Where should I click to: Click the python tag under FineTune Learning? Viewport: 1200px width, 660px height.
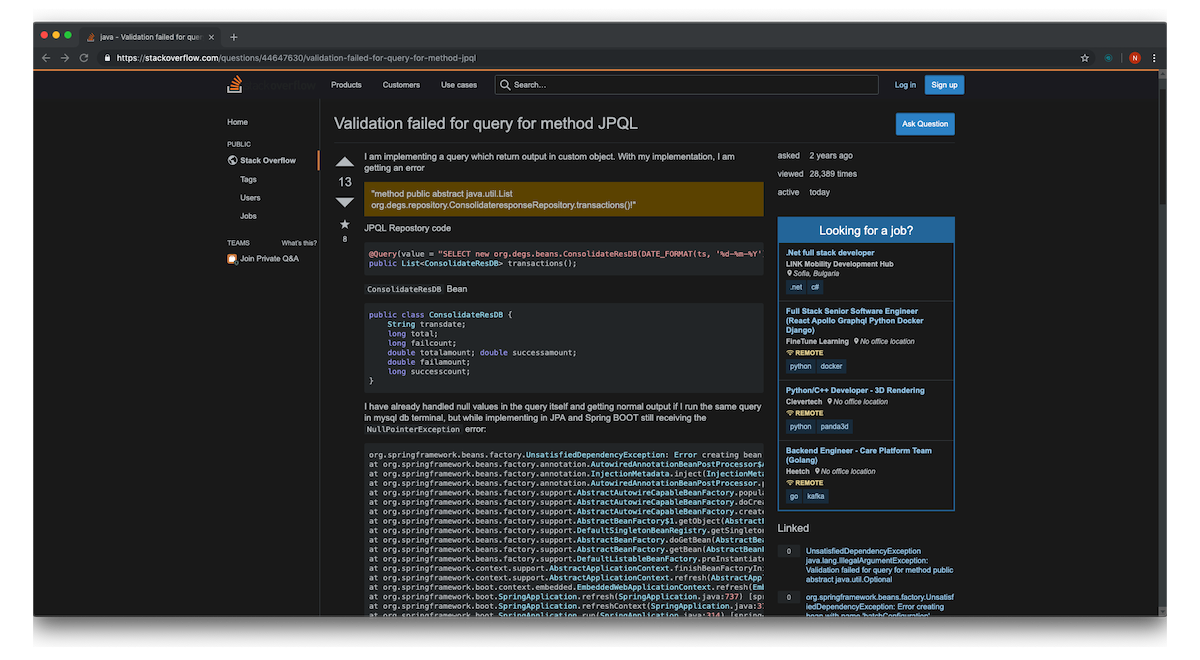pos(801,366)
